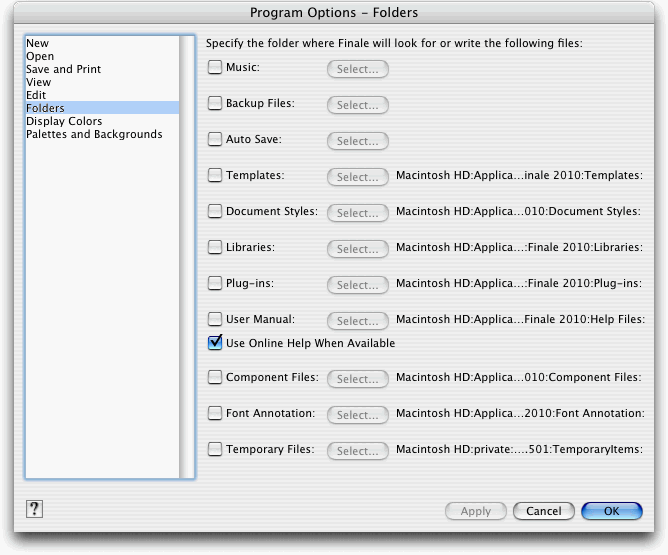Open the help question mark icon

pyautogui.click(x=34, y=509)
